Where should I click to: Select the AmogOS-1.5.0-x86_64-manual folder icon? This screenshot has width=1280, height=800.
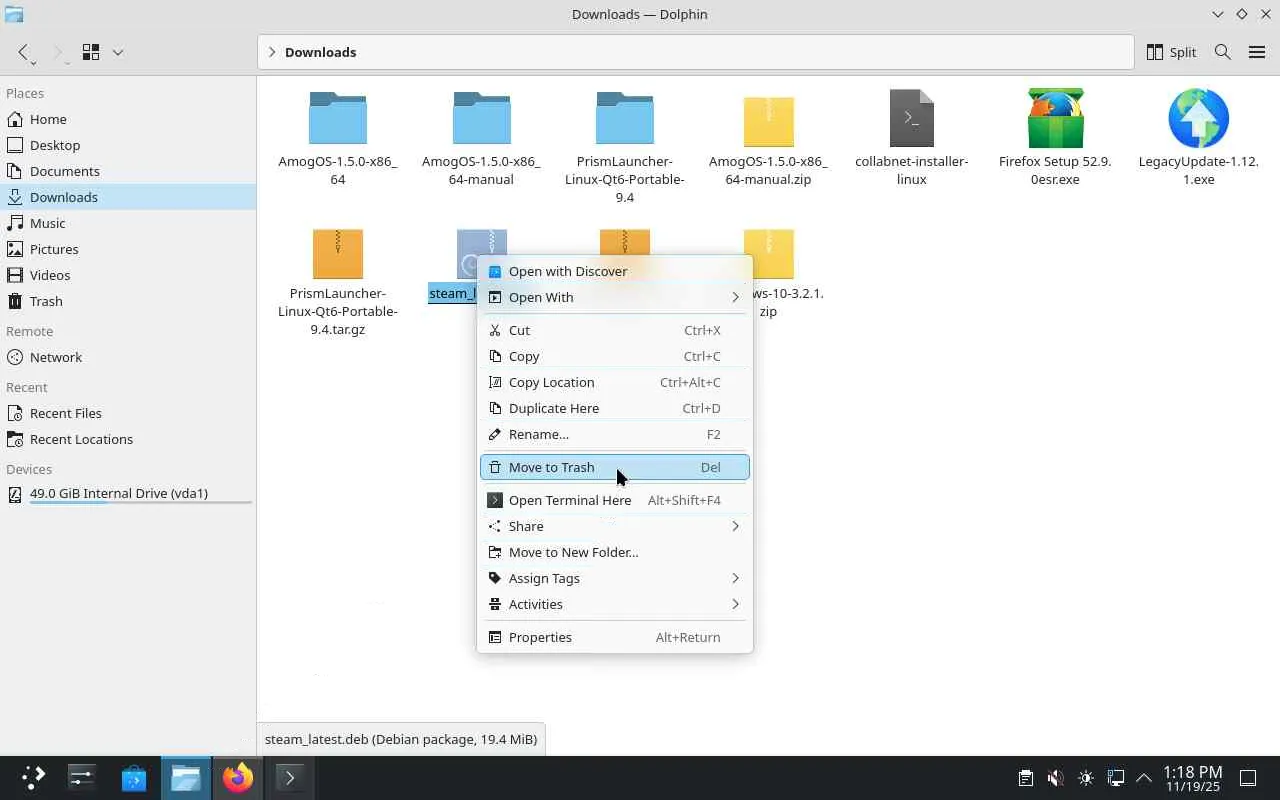481,119
